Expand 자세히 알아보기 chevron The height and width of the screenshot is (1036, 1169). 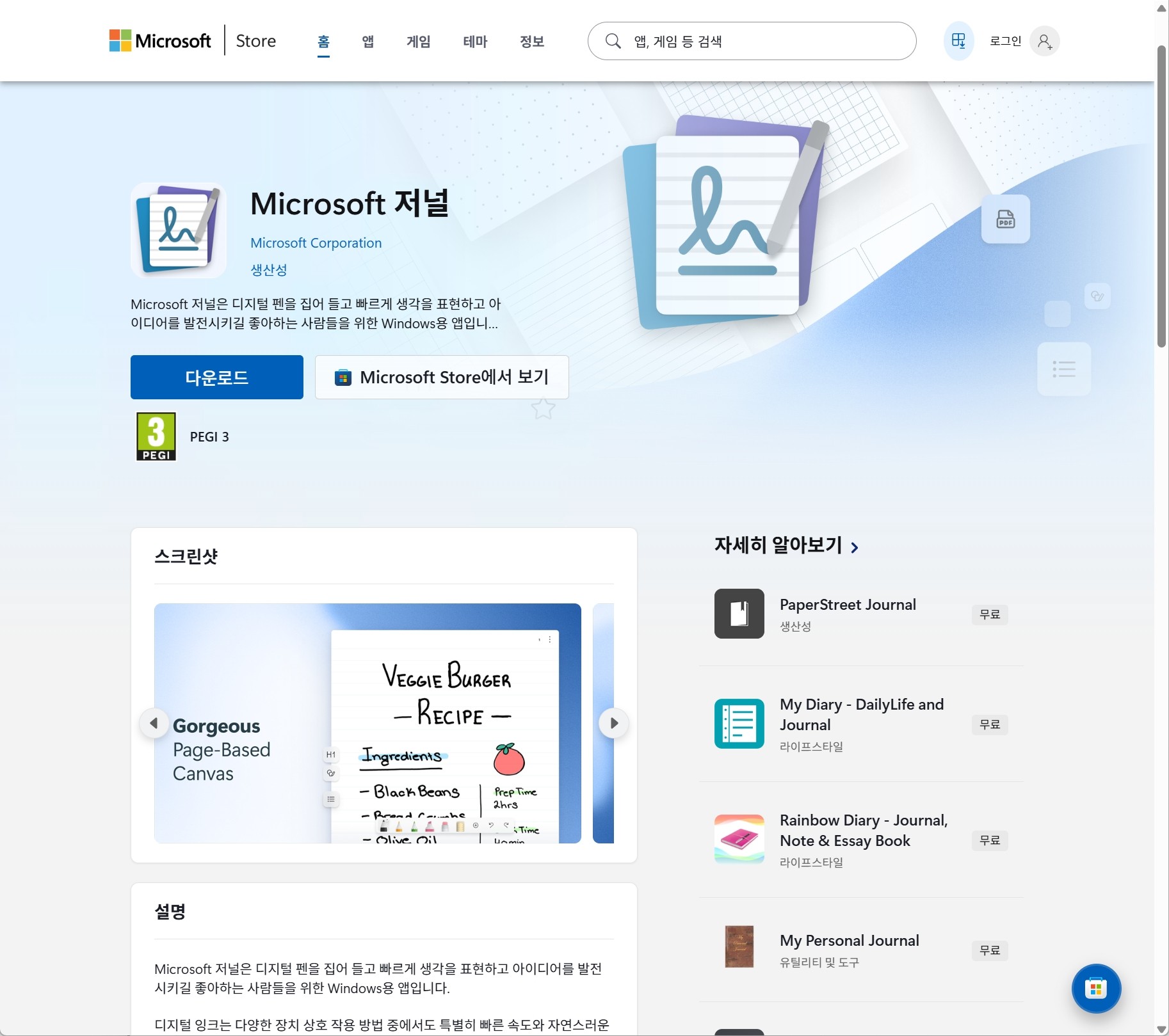pyautogui.click(x=855, y=547)
